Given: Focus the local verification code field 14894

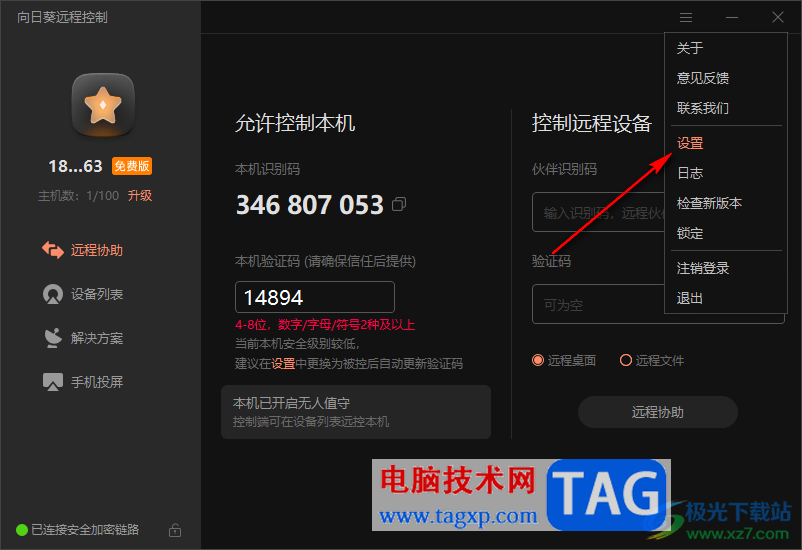Looking at the screenshot, I should [x=315, y=297].
